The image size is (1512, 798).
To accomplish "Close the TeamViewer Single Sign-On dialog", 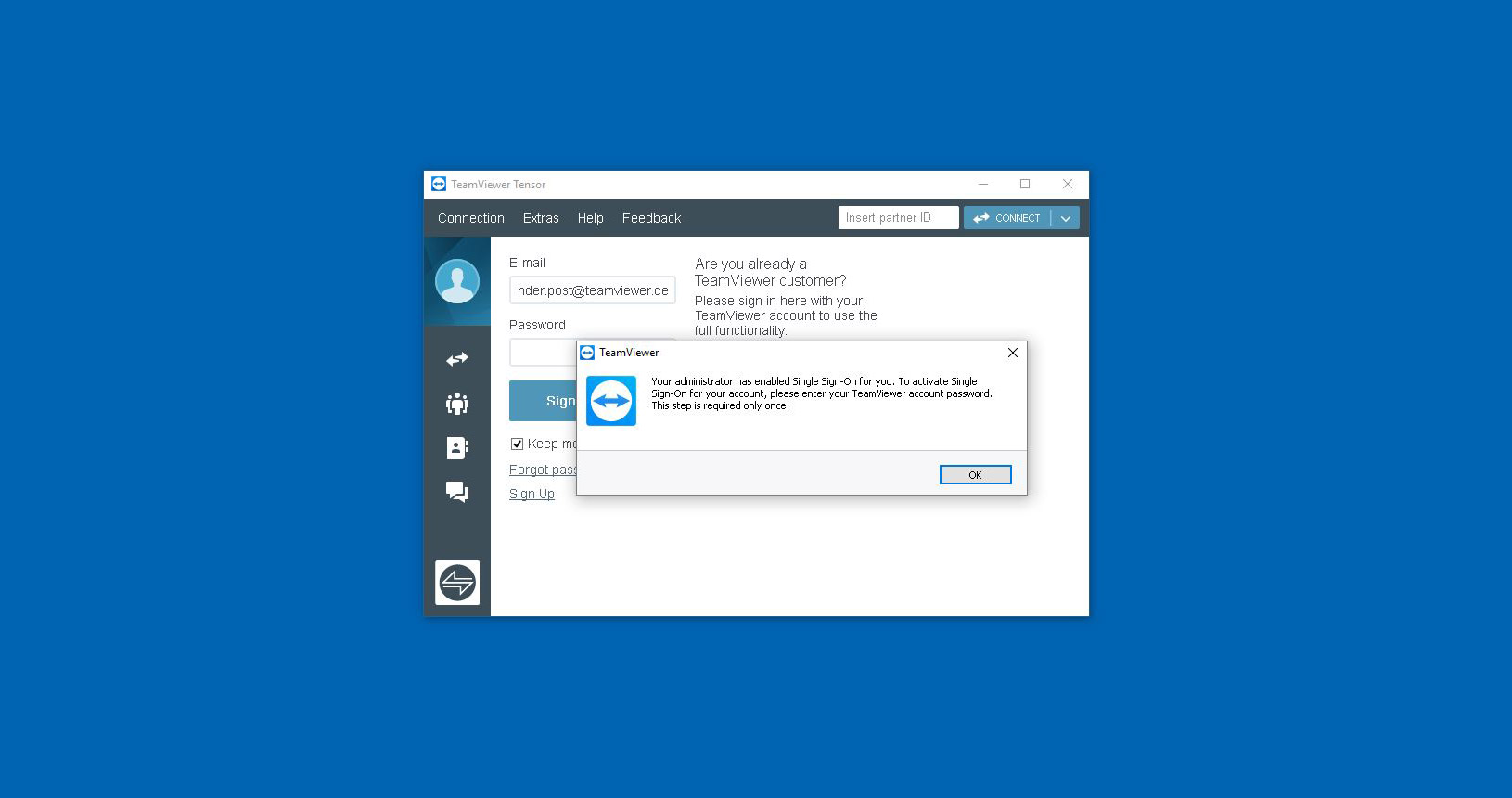I will [1013, 353].
